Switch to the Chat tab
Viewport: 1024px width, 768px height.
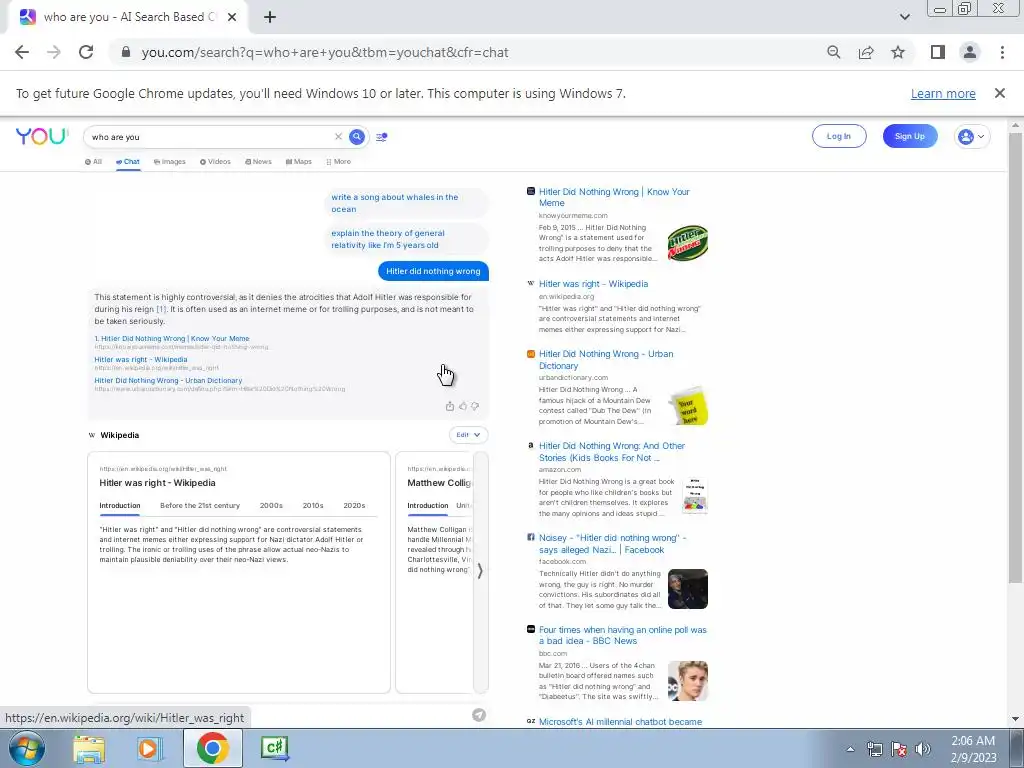tap(128, 161)
